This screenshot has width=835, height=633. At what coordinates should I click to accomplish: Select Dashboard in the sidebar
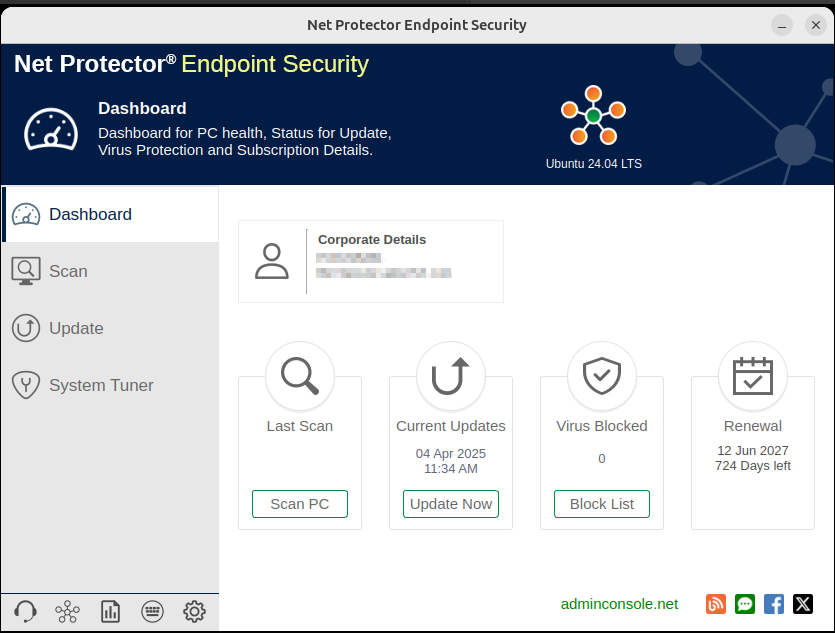[90, 214]
